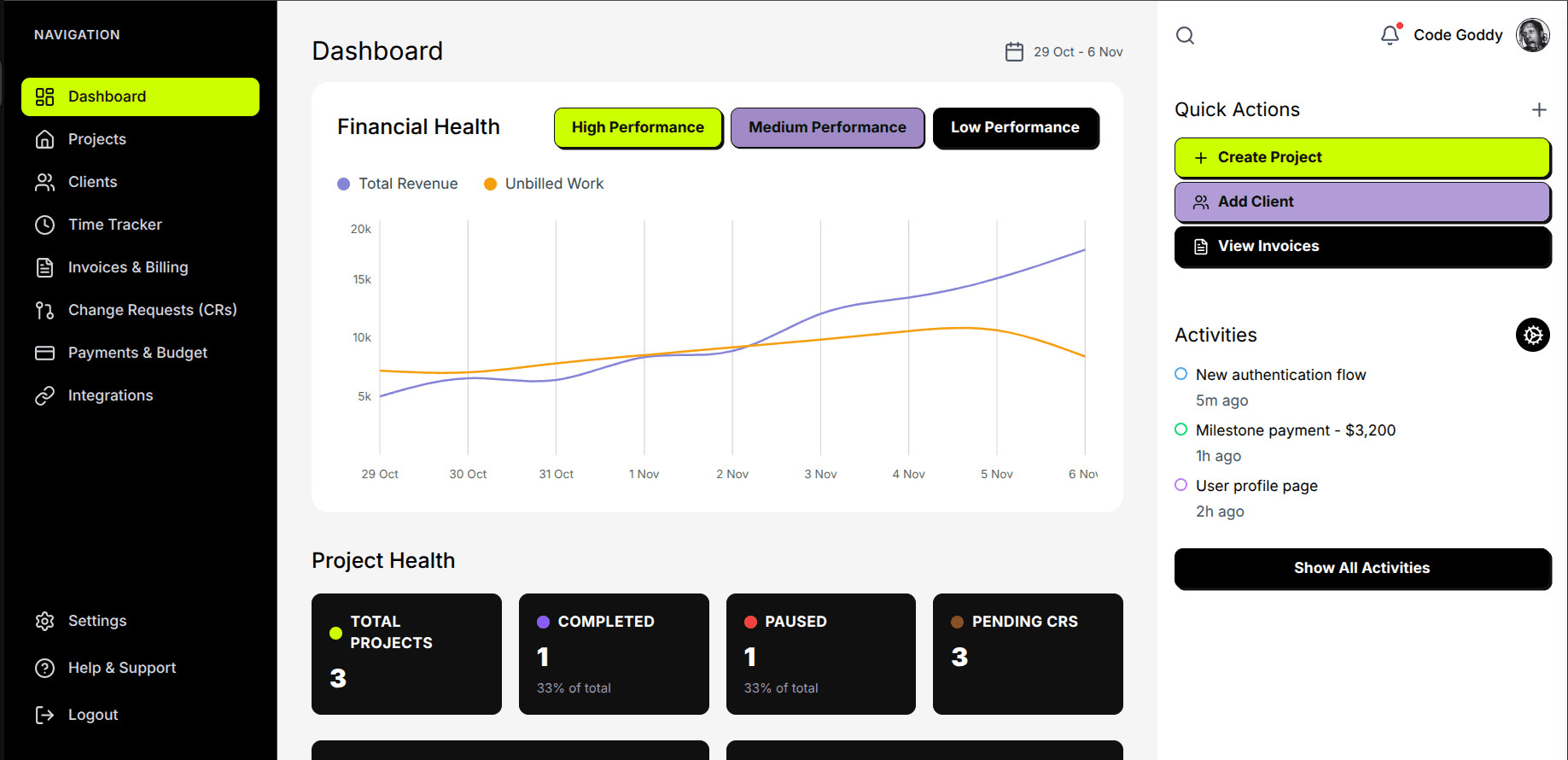Open Invoices & Billing via the document icon
This screenshot has width=1568, height=760.
pyautogui.click(x=44, y=267)
